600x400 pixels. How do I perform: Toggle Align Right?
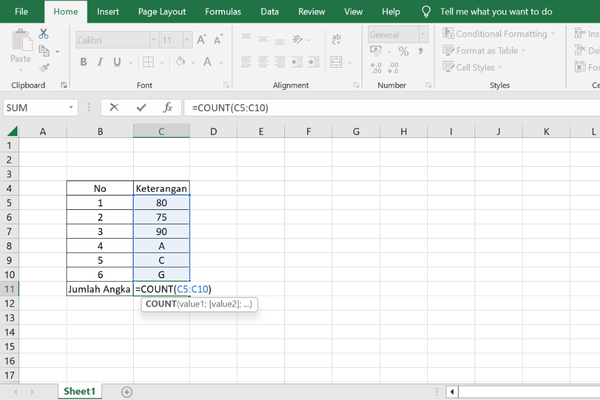[280, 62]
